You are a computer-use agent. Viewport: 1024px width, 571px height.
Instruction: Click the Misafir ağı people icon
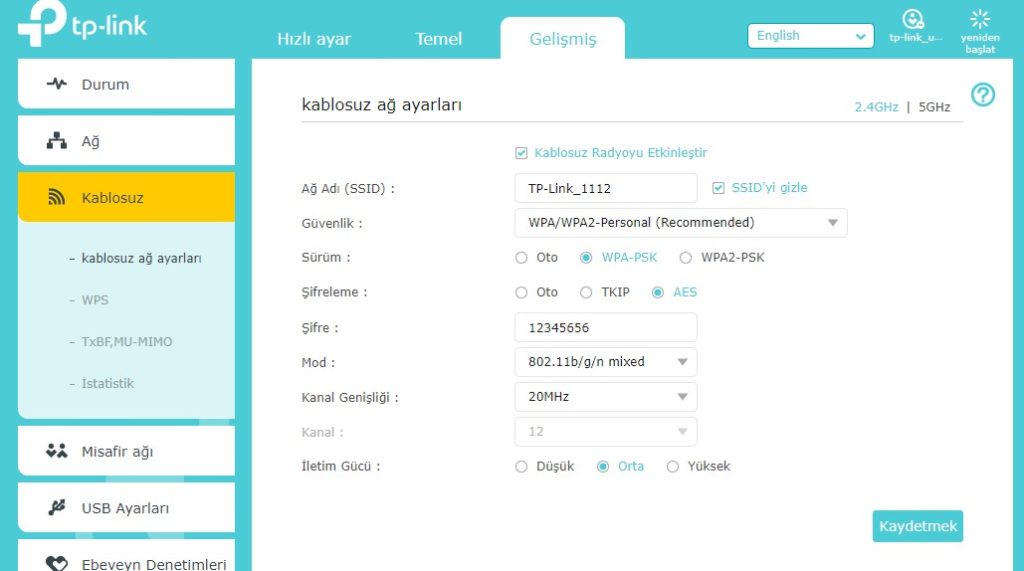57,451
